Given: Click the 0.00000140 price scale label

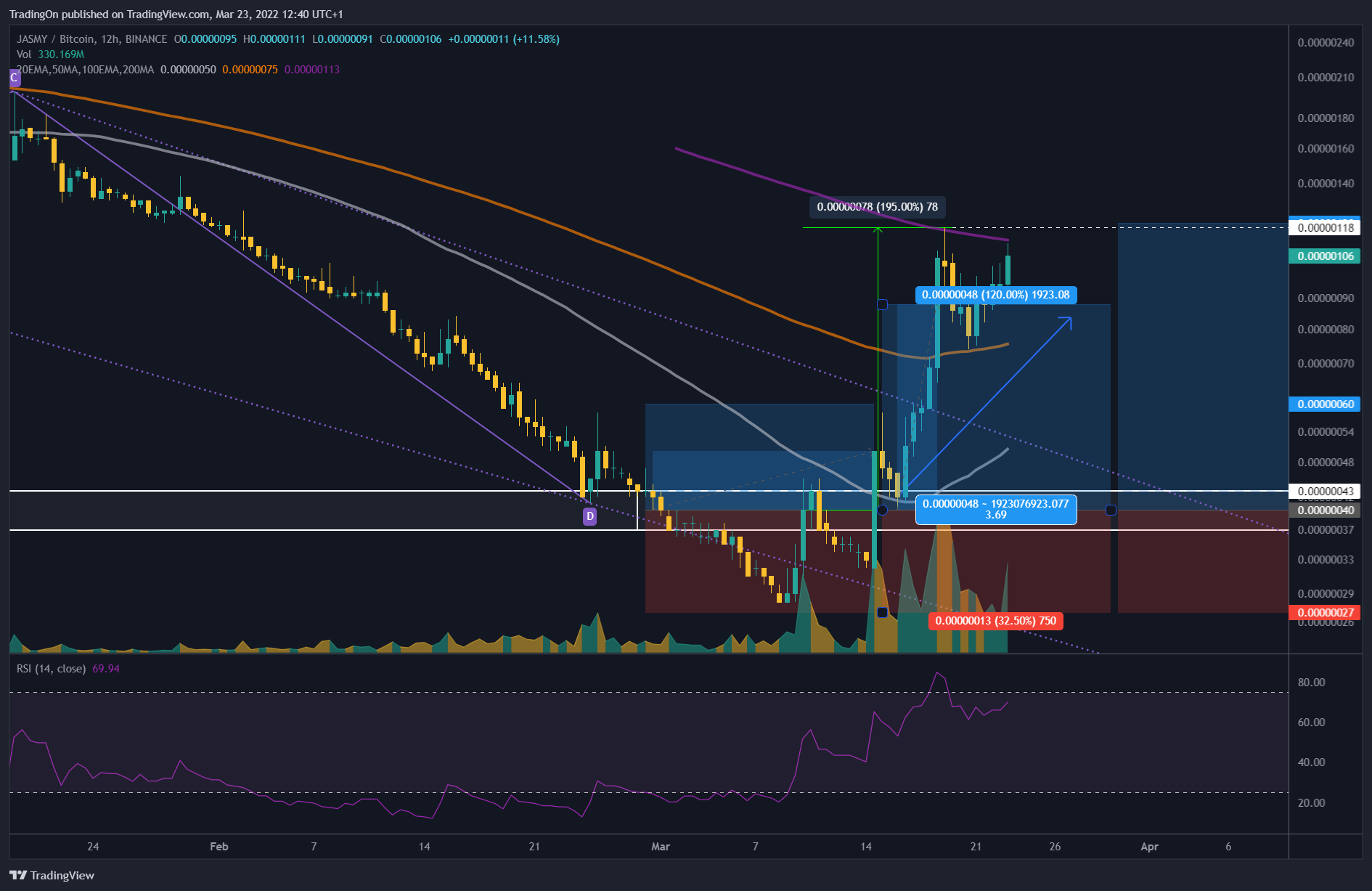Looking at the screenshot, I should point(1326,184).
